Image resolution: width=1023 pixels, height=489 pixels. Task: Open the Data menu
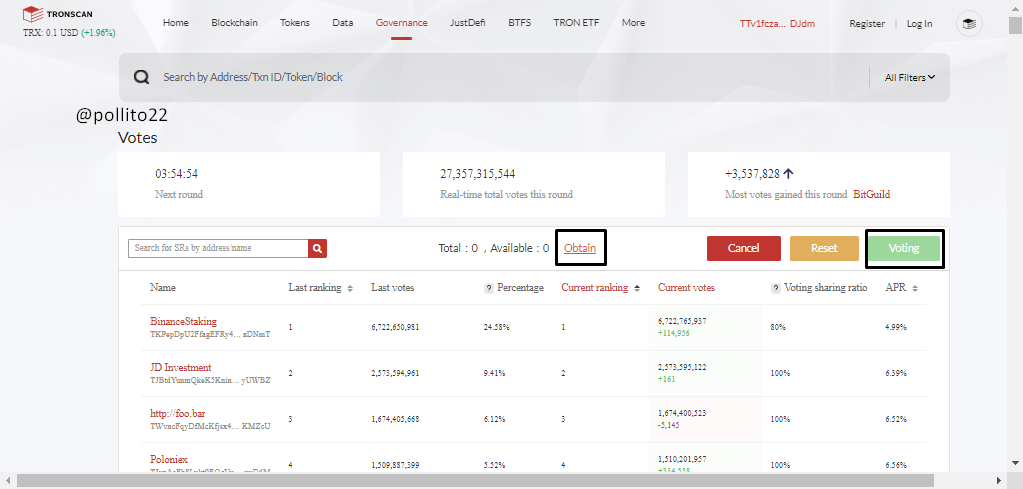click(x=343, y=23)
